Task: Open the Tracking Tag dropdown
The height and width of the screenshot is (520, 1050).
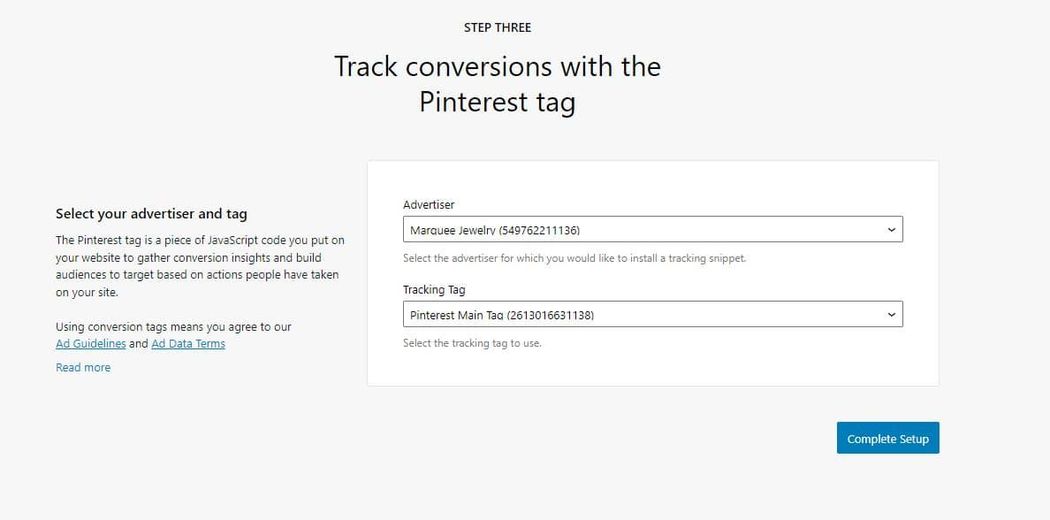Action: (652, 315)
